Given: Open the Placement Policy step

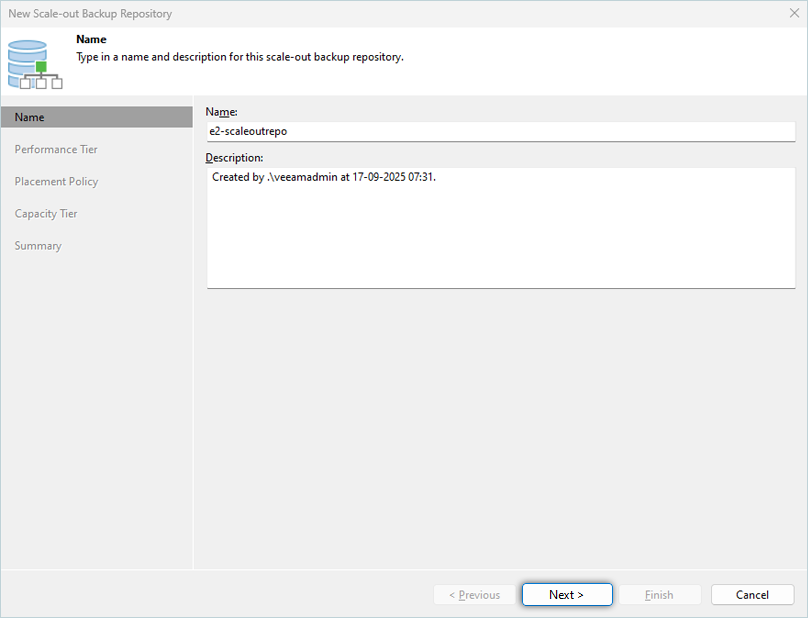Looking at the screenshot, I should 56,181.
